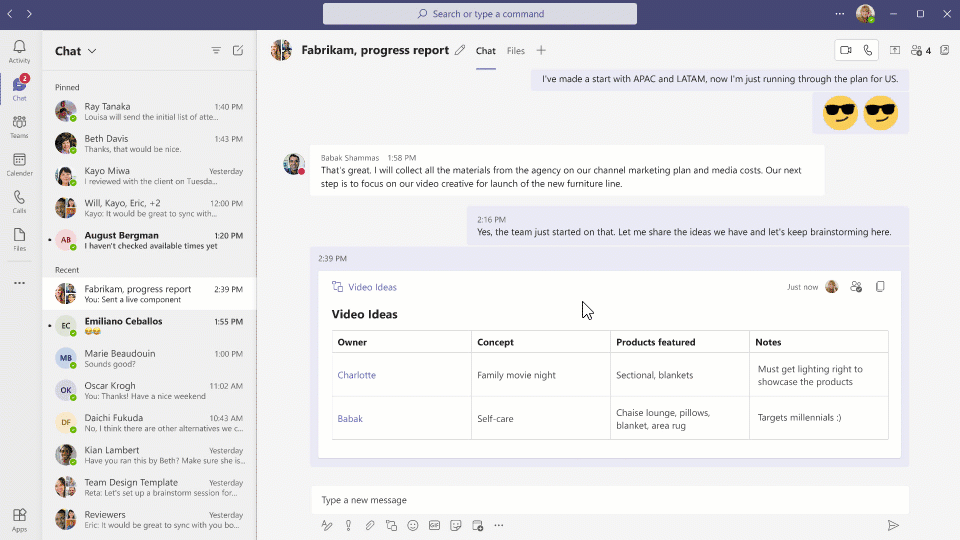Insert a GIF into the message

click(x=434, y=525)
